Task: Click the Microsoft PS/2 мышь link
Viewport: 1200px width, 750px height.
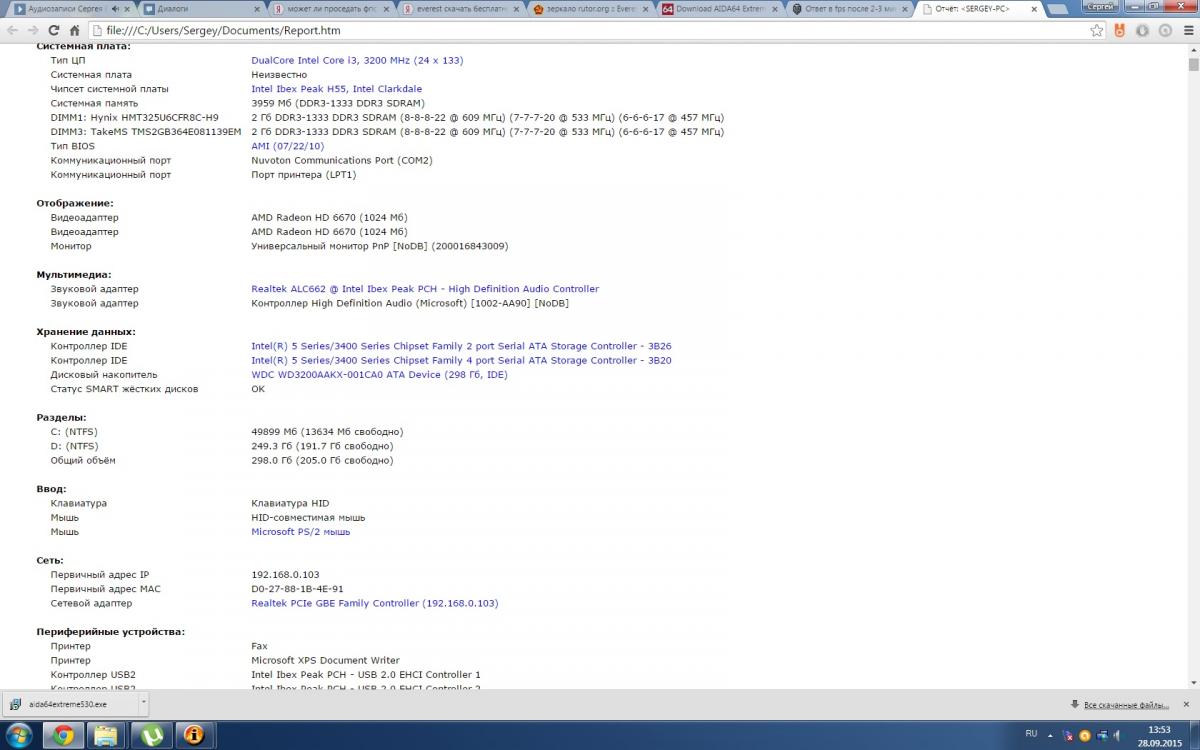Action: [x=300, y=532]
